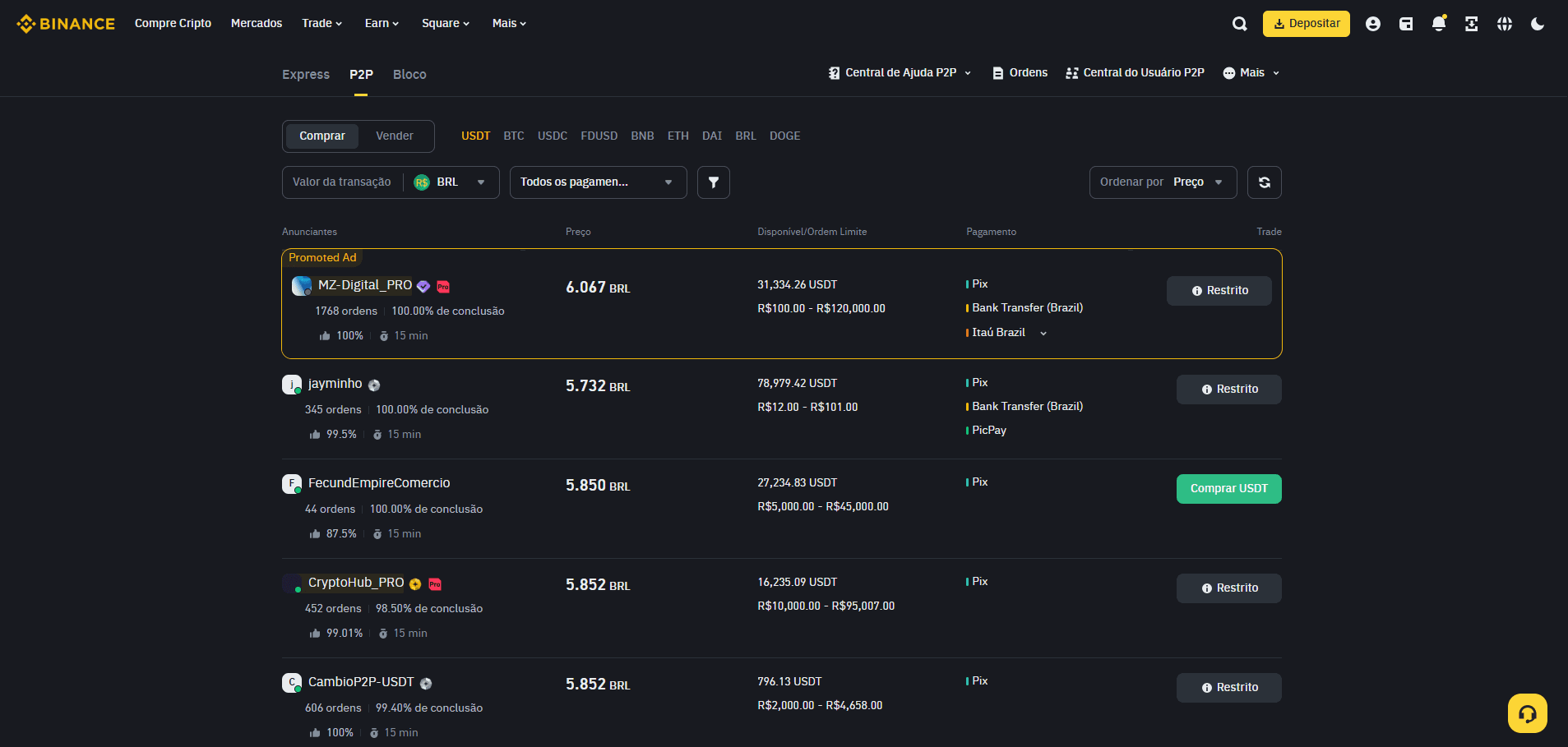Click the BRL currency coin icon

422,182
